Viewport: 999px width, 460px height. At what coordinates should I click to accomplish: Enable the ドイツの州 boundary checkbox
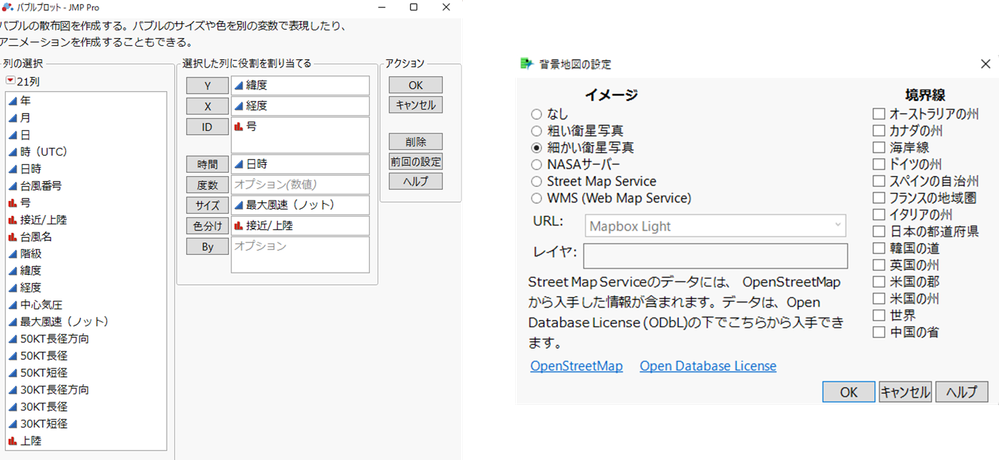879,164
